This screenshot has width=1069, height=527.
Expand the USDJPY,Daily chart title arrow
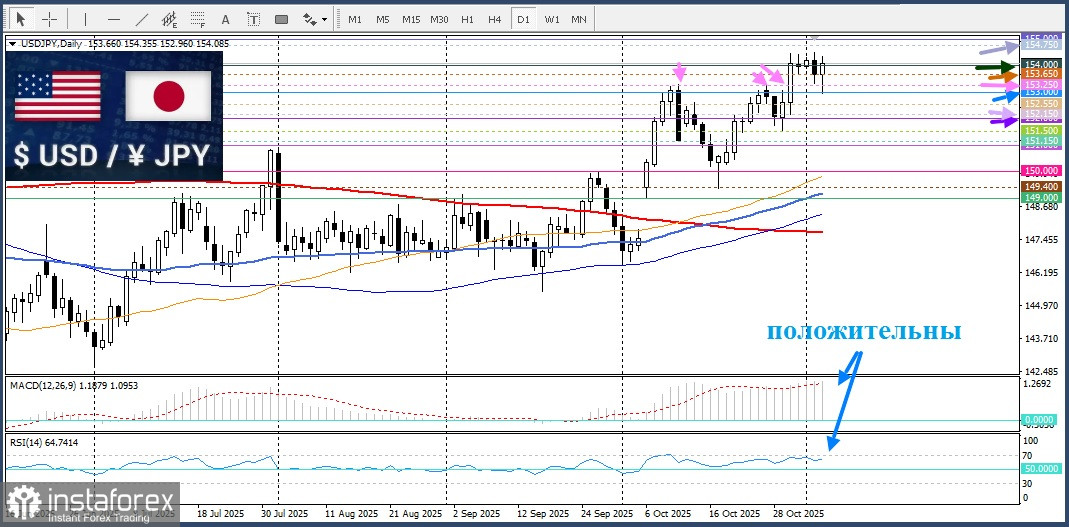(x=12, y=43)
